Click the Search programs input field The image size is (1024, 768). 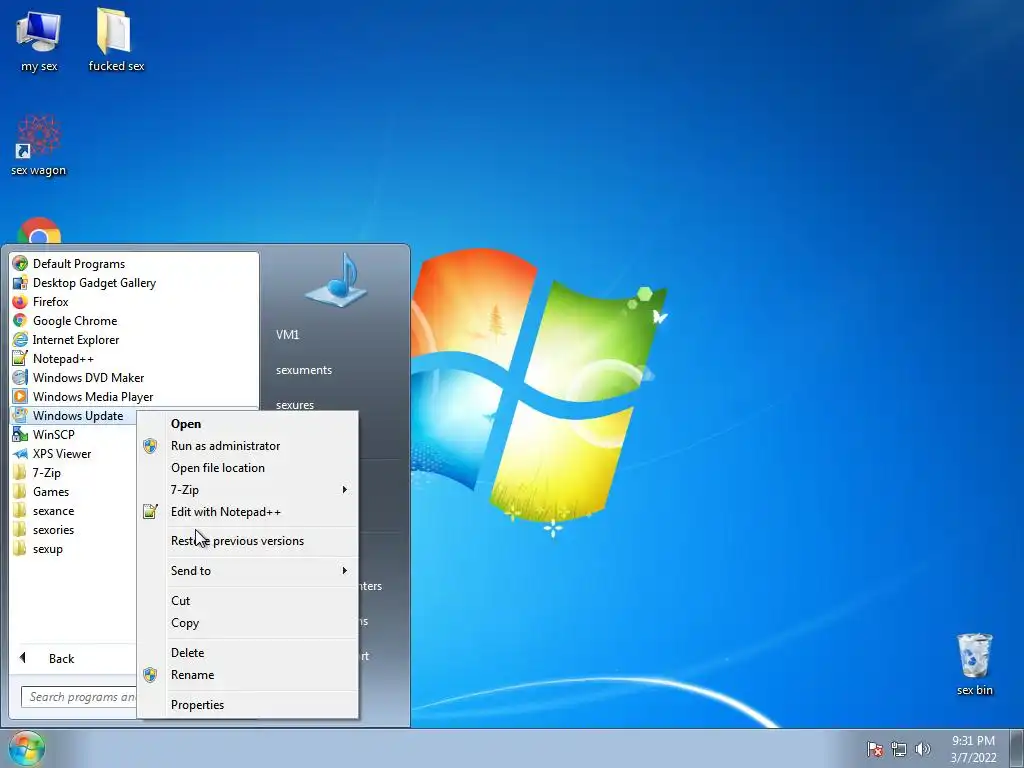point(79,697)
